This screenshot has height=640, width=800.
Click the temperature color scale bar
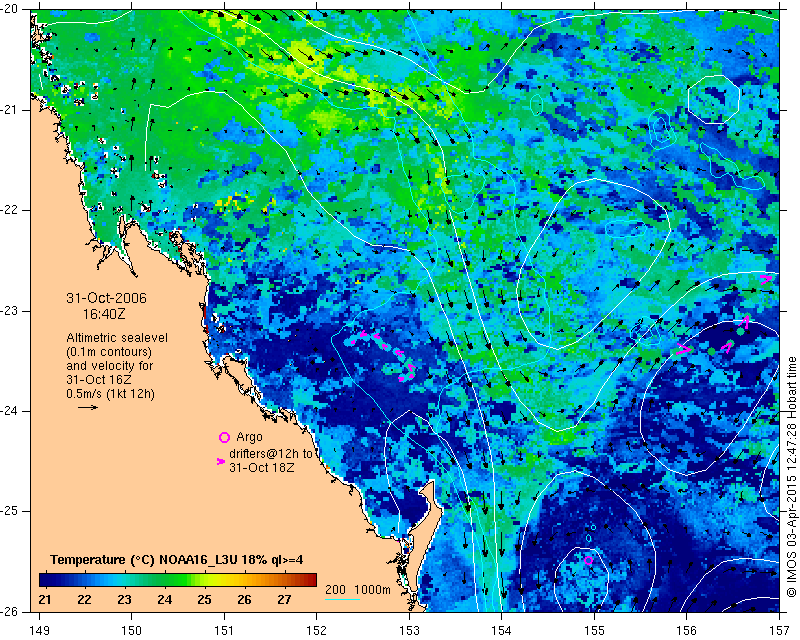(178, 580)
